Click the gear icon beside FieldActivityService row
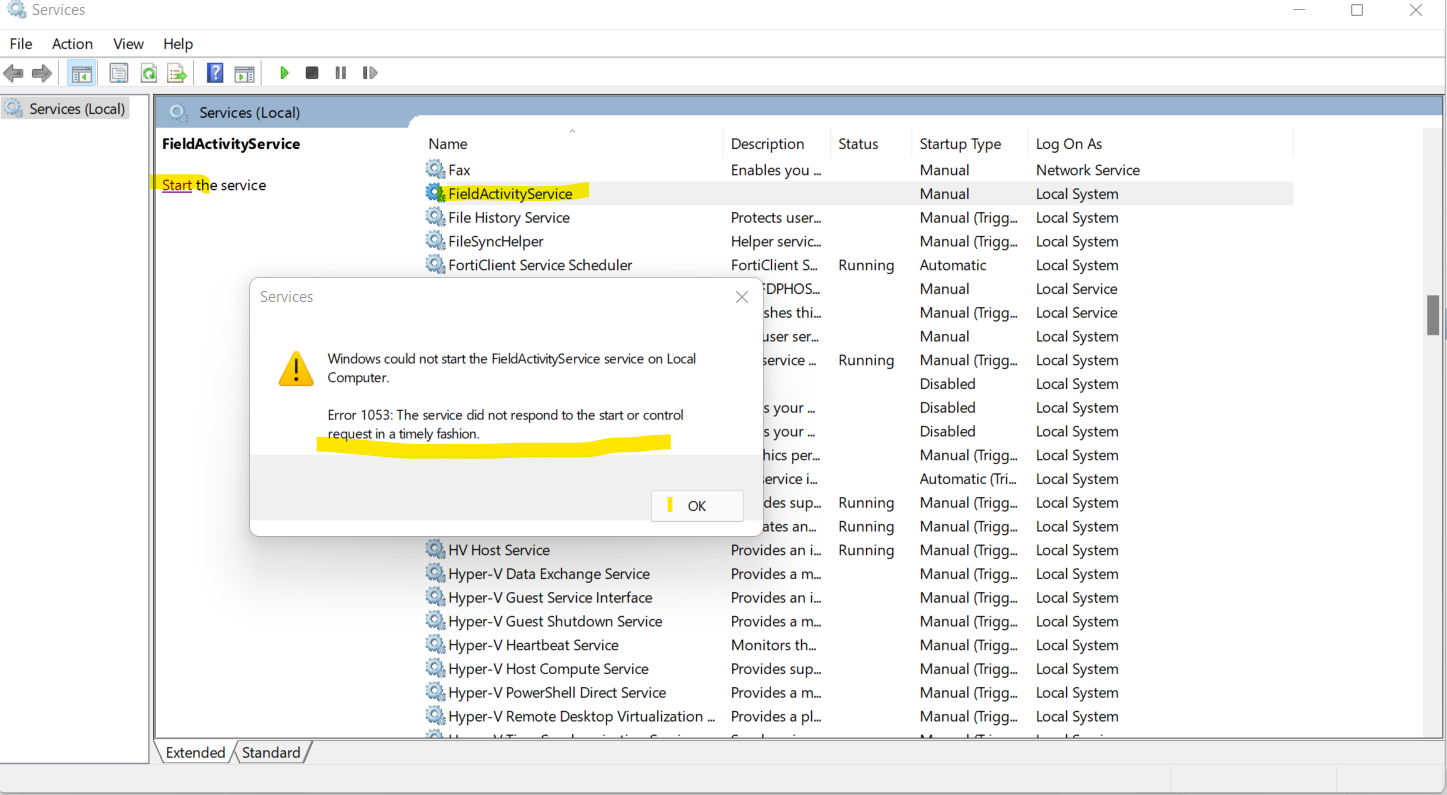 (435, 193)
